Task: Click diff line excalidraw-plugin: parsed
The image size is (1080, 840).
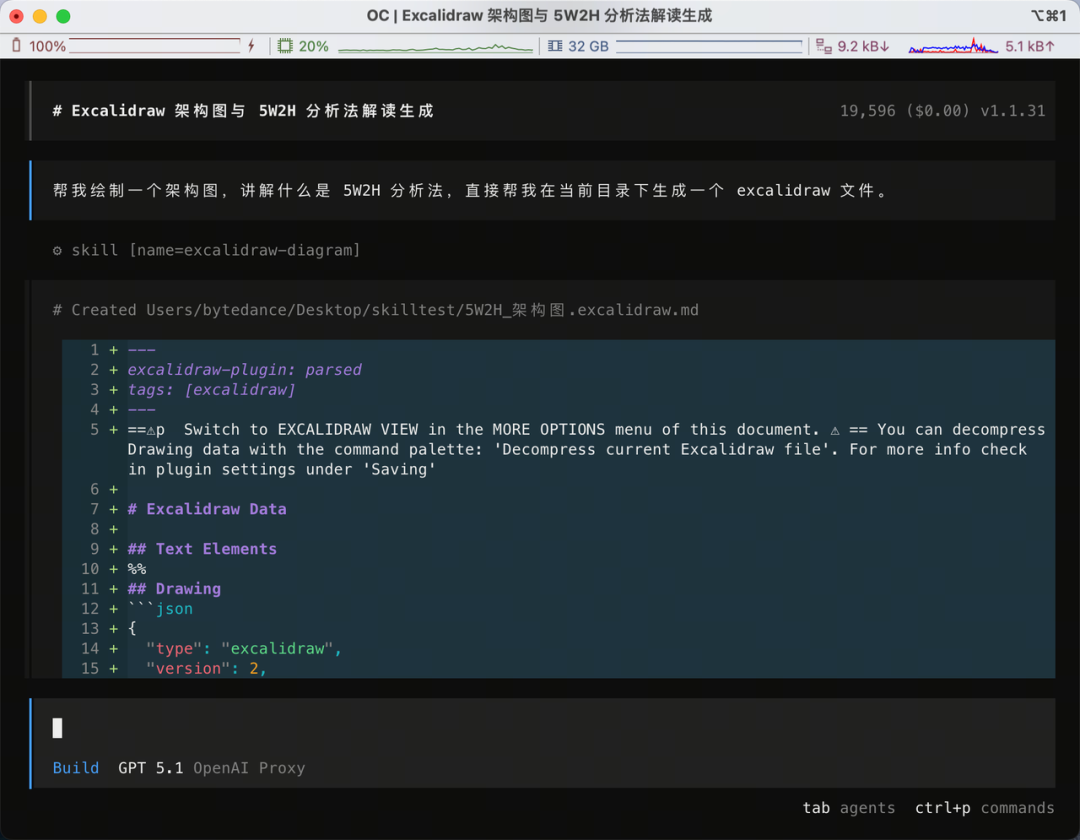Action: (244, 370)
